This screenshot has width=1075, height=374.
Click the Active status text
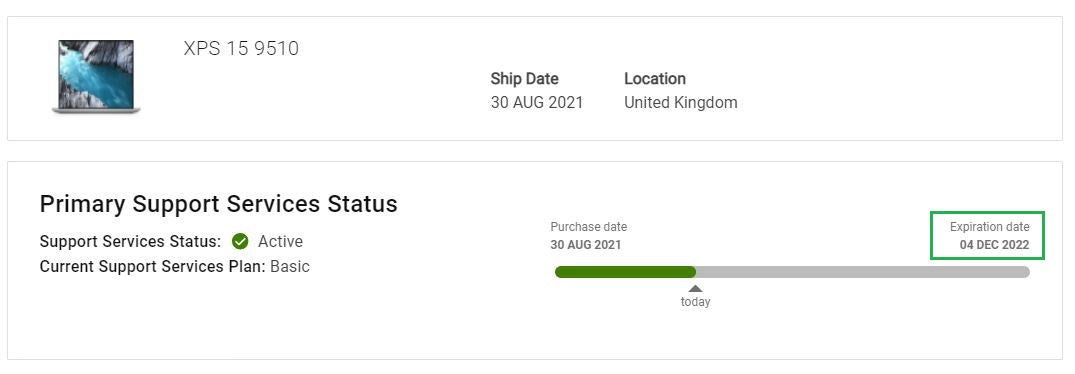pyautogui.click(x=280, y=241)
